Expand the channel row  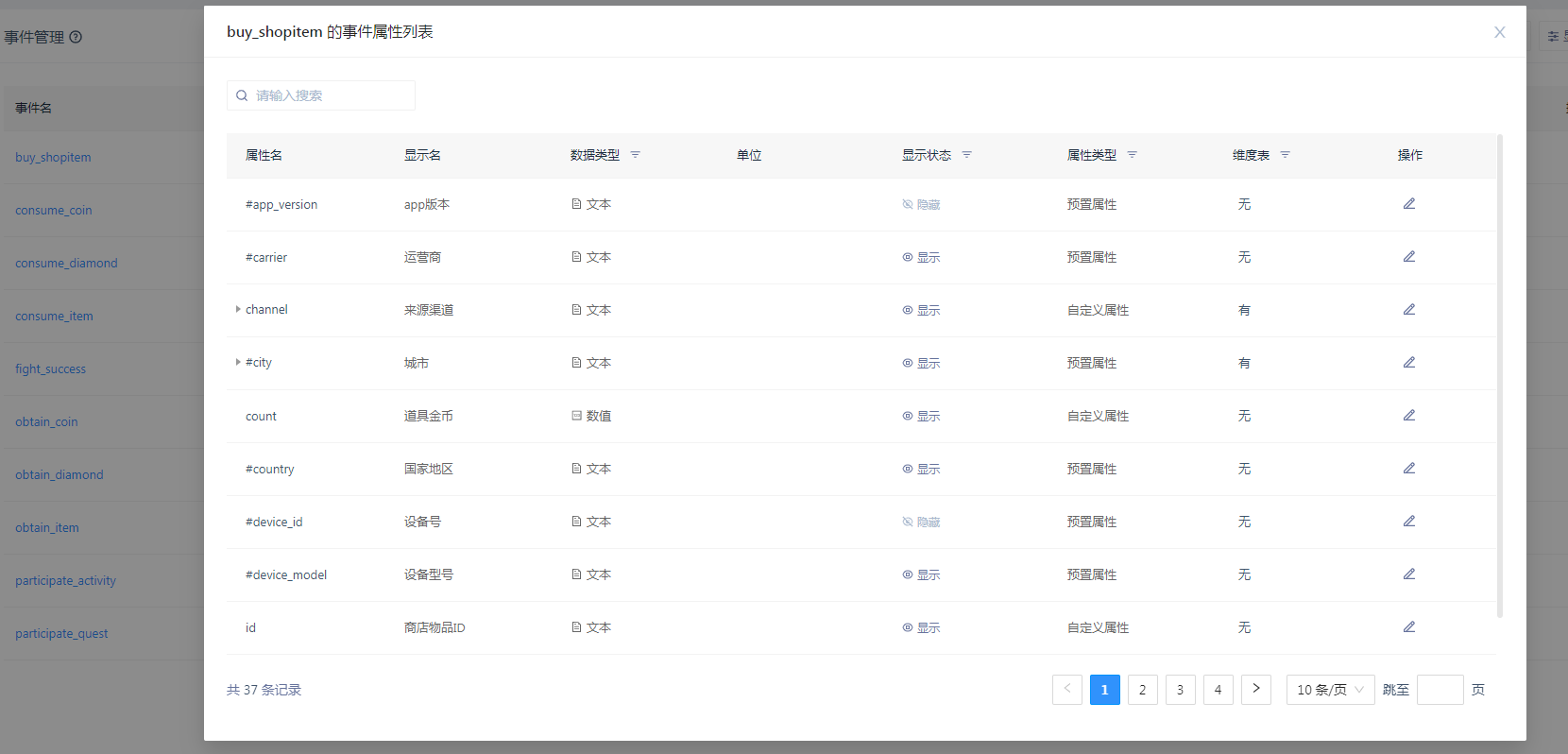point(237,310)
